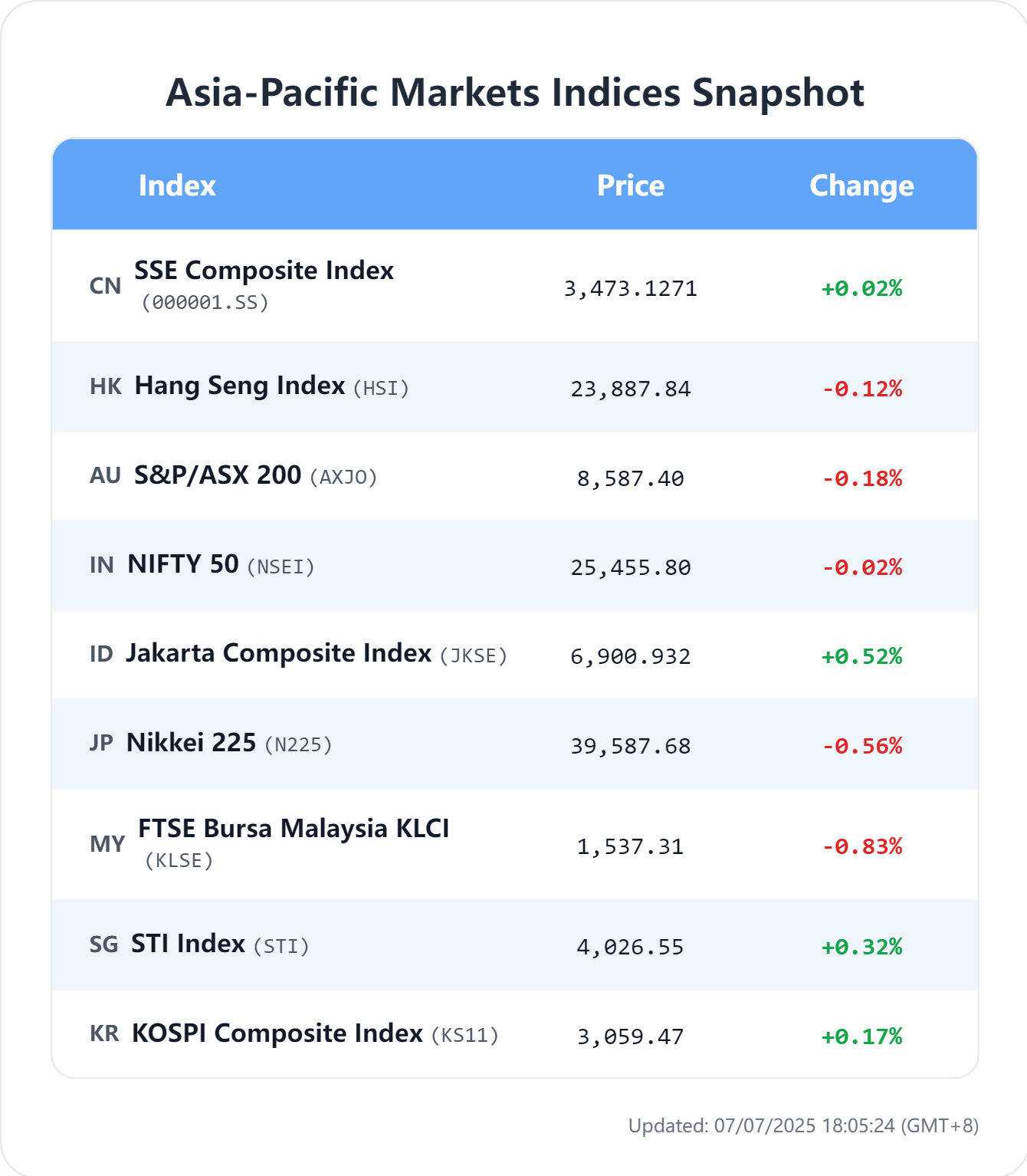The width and height of the screenshot is (1027, 1176).
Task: Select the SSE Composite Index name
Action: [264, 270]
